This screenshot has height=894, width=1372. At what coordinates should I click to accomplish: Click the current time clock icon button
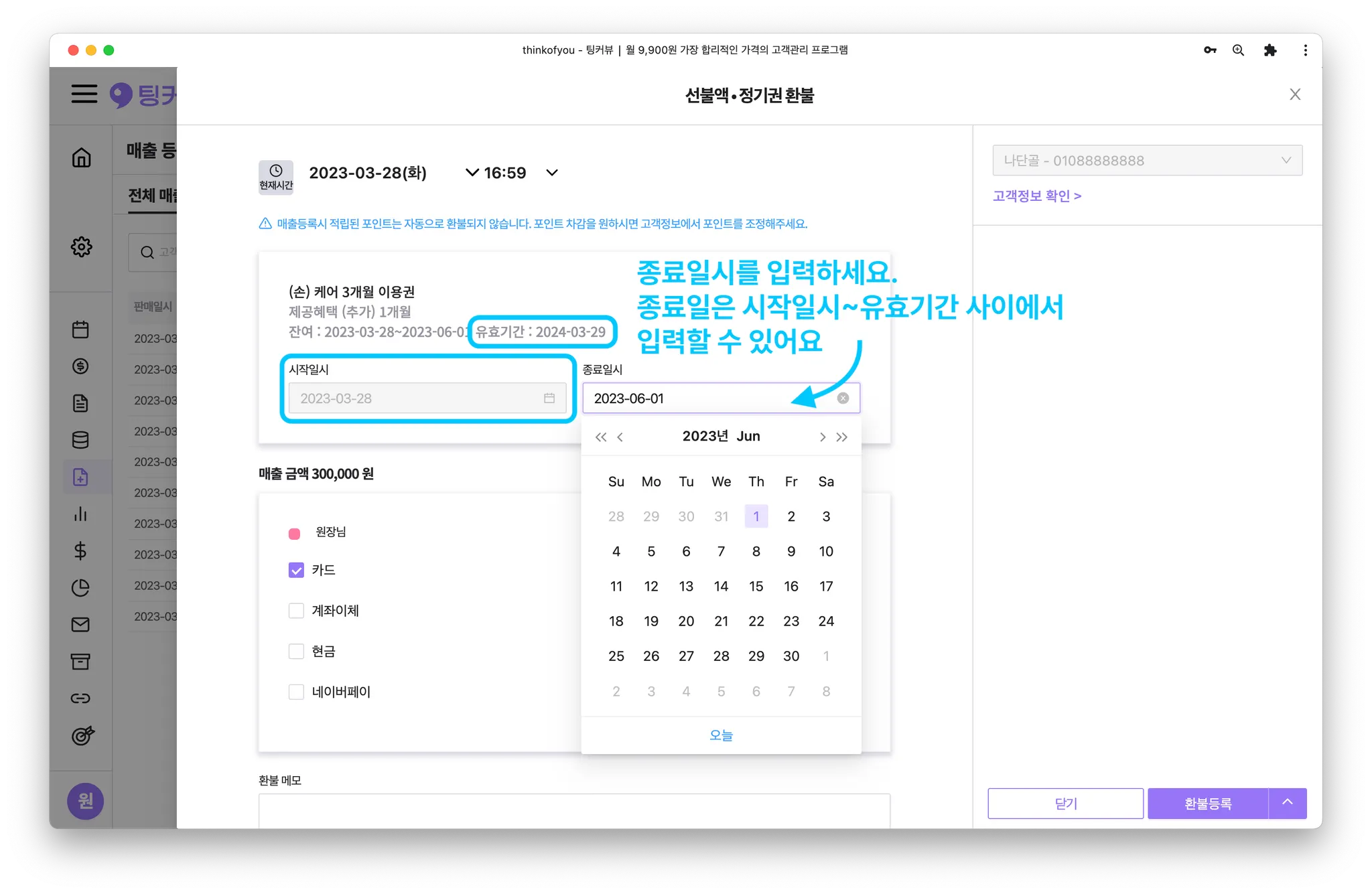(275, 177)
